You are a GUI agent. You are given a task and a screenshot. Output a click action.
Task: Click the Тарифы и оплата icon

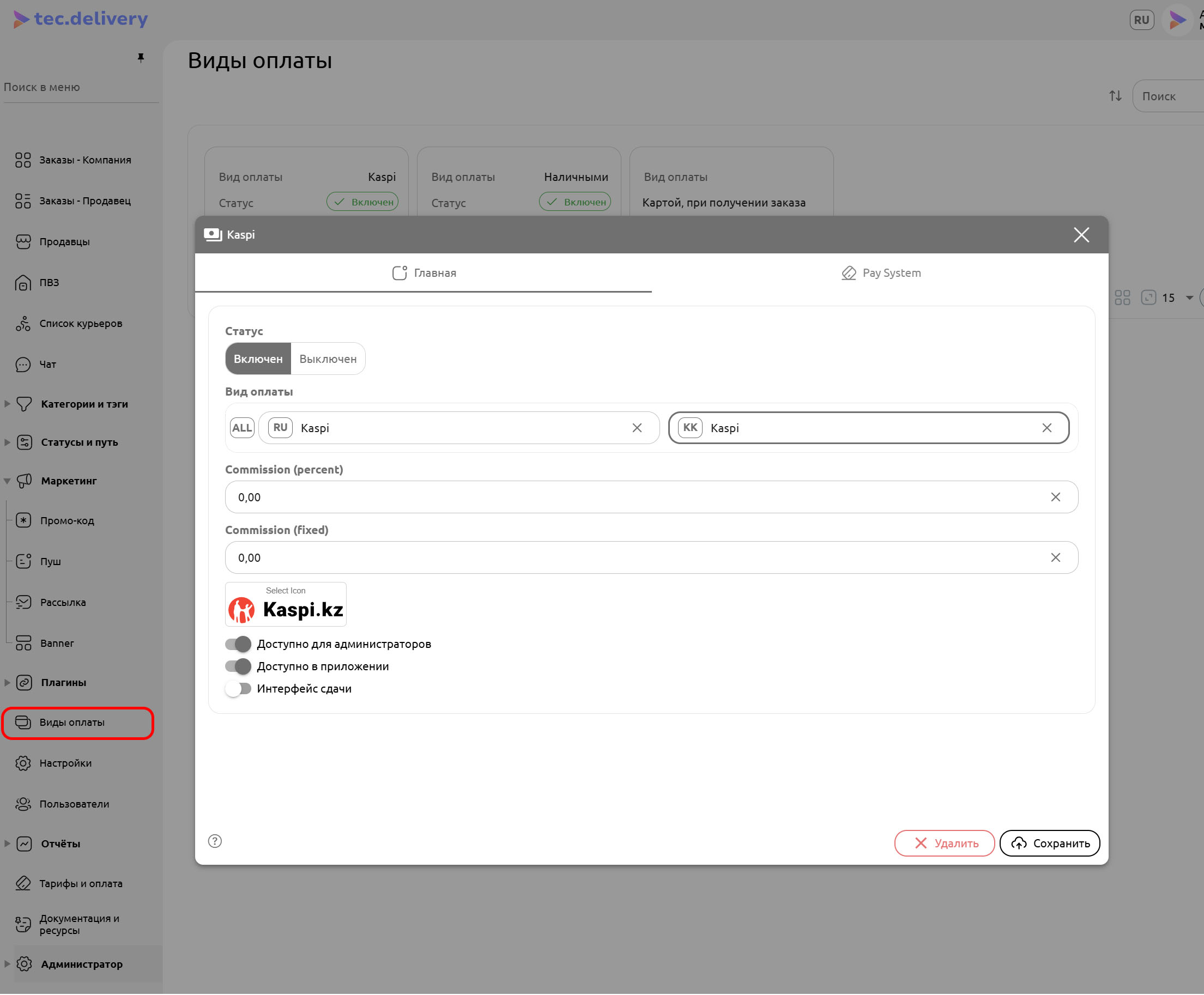tap(23, 884)
